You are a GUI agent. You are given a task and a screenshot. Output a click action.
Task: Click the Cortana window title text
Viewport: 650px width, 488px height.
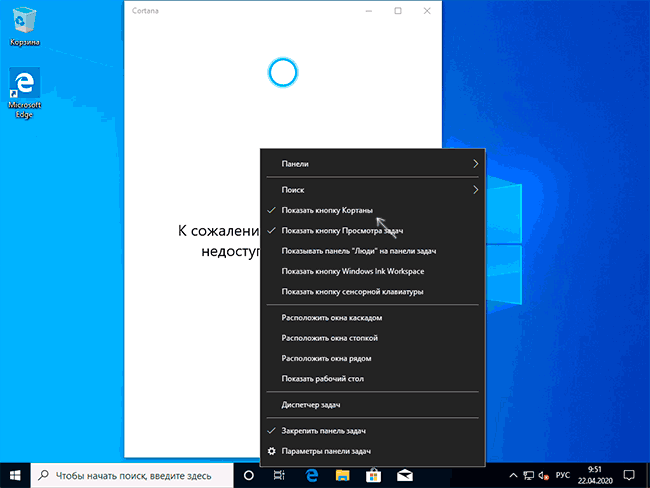(145, 11)
